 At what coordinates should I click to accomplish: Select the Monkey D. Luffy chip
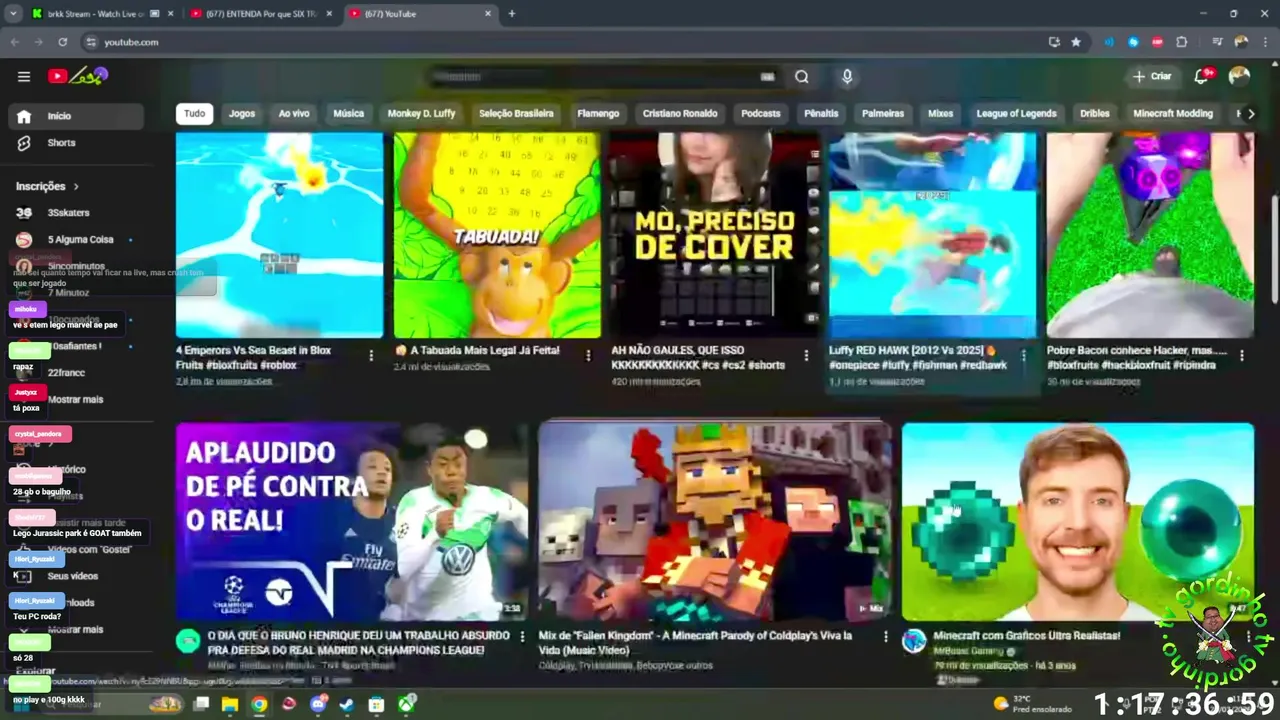click(x=421, y=114)
